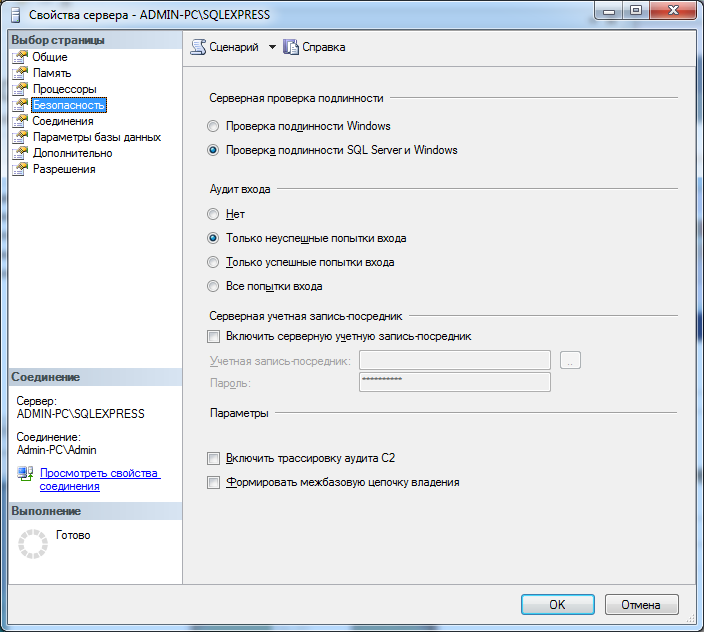Open the Память page
Viewport: 704px width, 632px height.
tap(52, 73)
